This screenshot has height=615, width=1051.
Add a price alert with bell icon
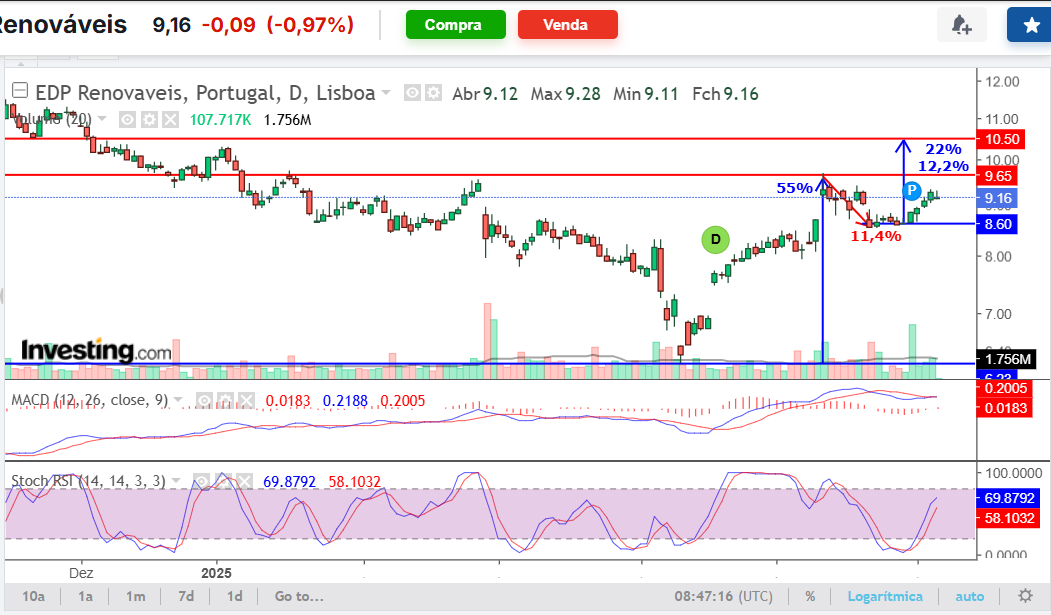coord(961,25)
